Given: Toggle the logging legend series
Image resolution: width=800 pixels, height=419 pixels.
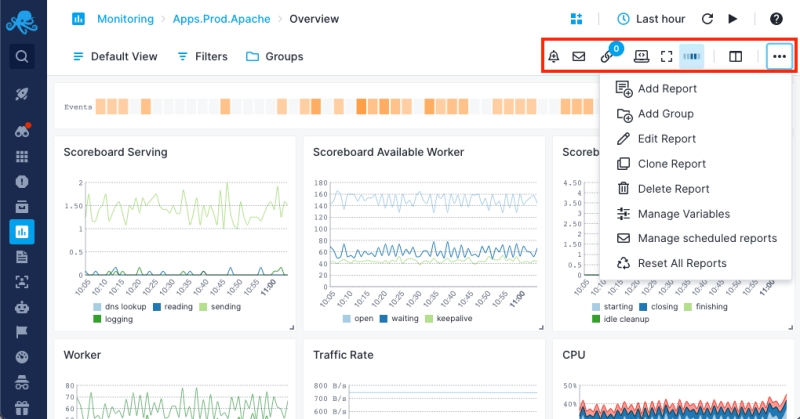Looking at the screenshot, I should point(113,319).
